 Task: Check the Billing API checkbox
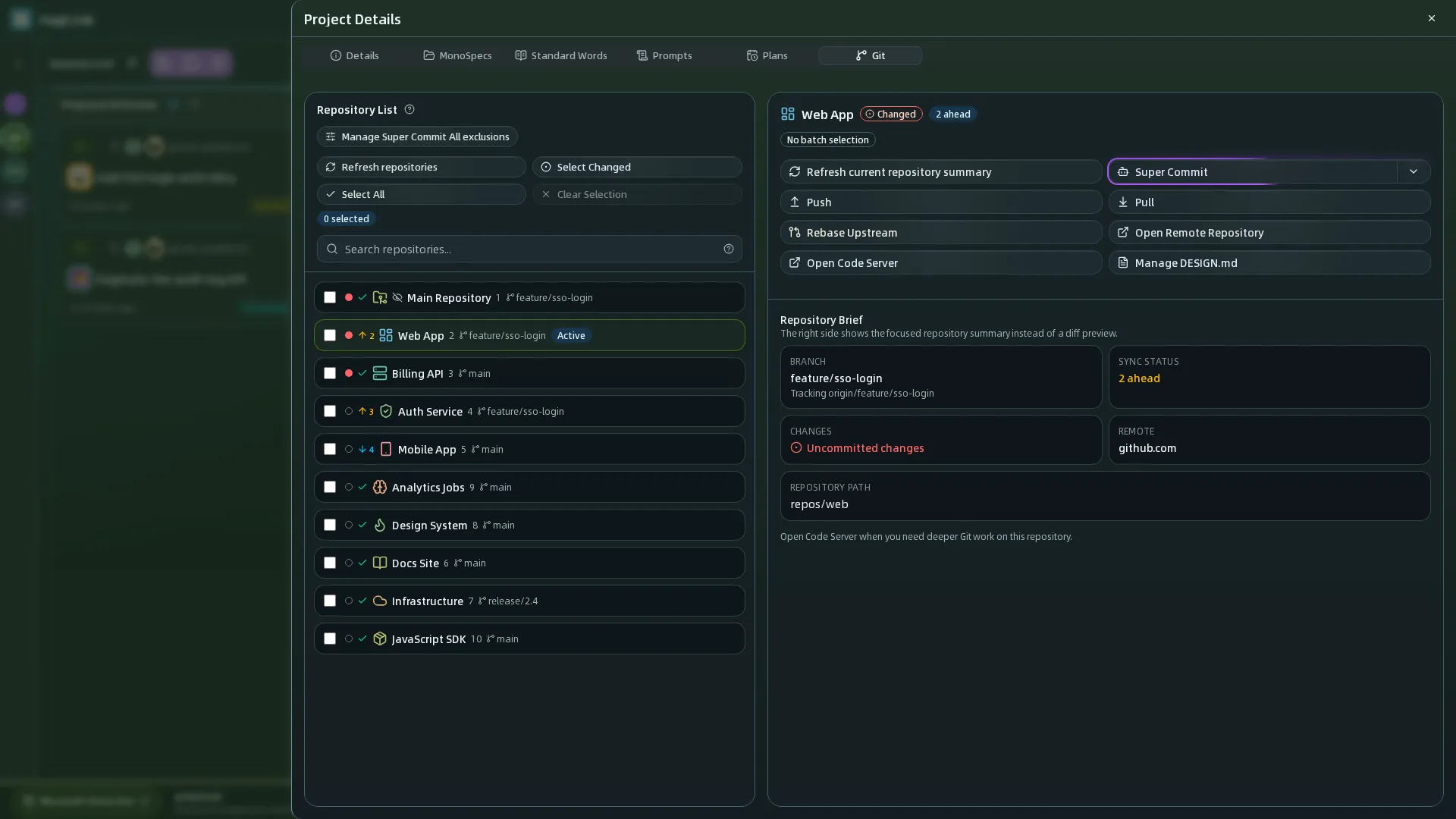point(330,374)
